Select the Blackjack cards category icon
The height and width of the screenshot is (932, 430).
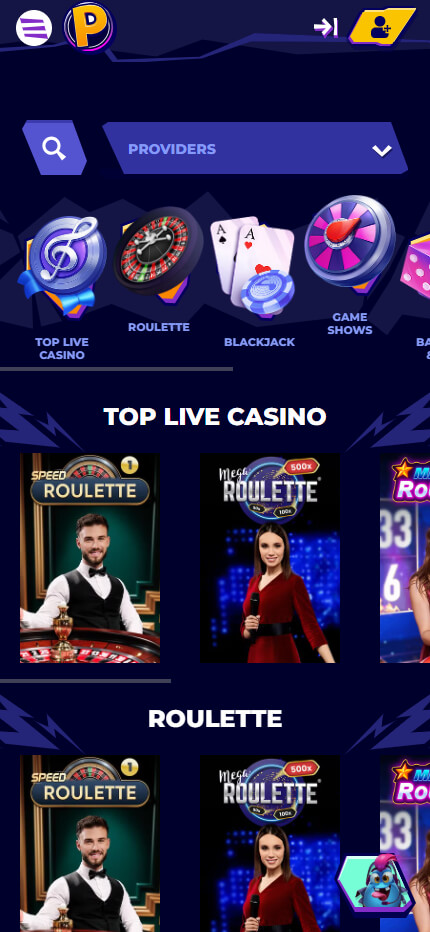pyautogui.click(x=253, y=263)
